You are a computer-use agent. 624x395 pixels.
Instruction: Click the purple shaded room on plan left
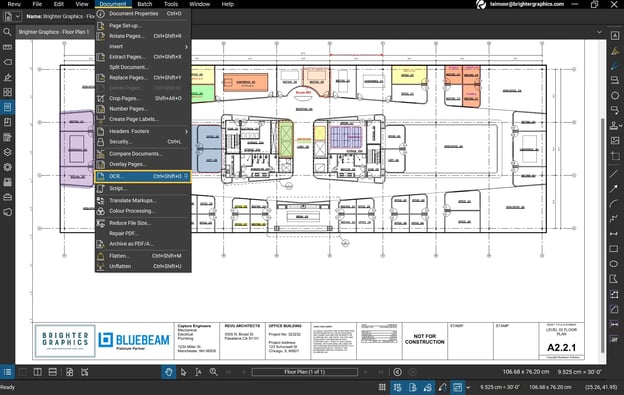tap(77, 148)
